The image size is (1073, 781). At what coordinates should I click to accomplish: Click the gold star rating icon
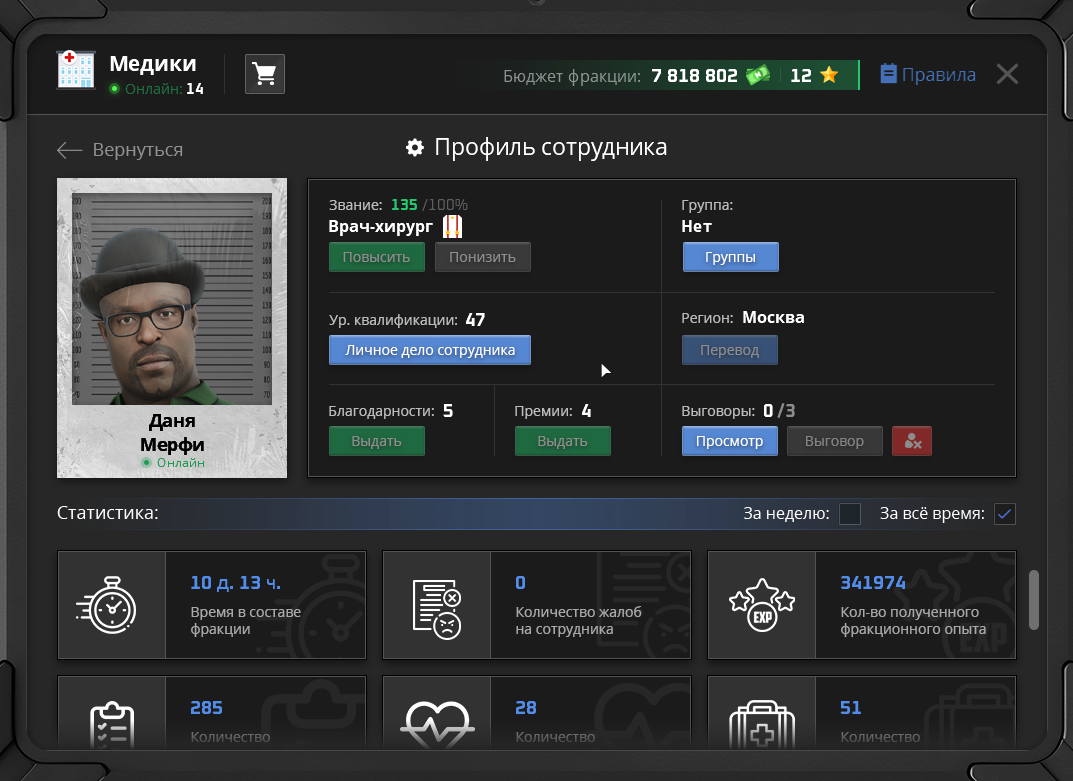(828, 75)
